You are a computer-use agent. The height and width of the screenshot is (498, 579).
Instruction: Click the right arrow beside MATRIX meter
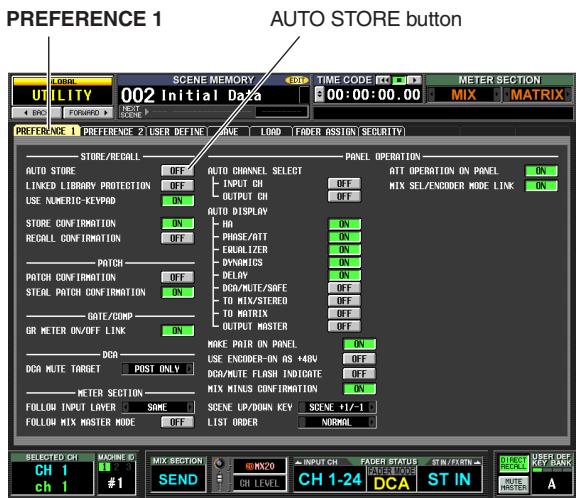(x=569, y=95)
